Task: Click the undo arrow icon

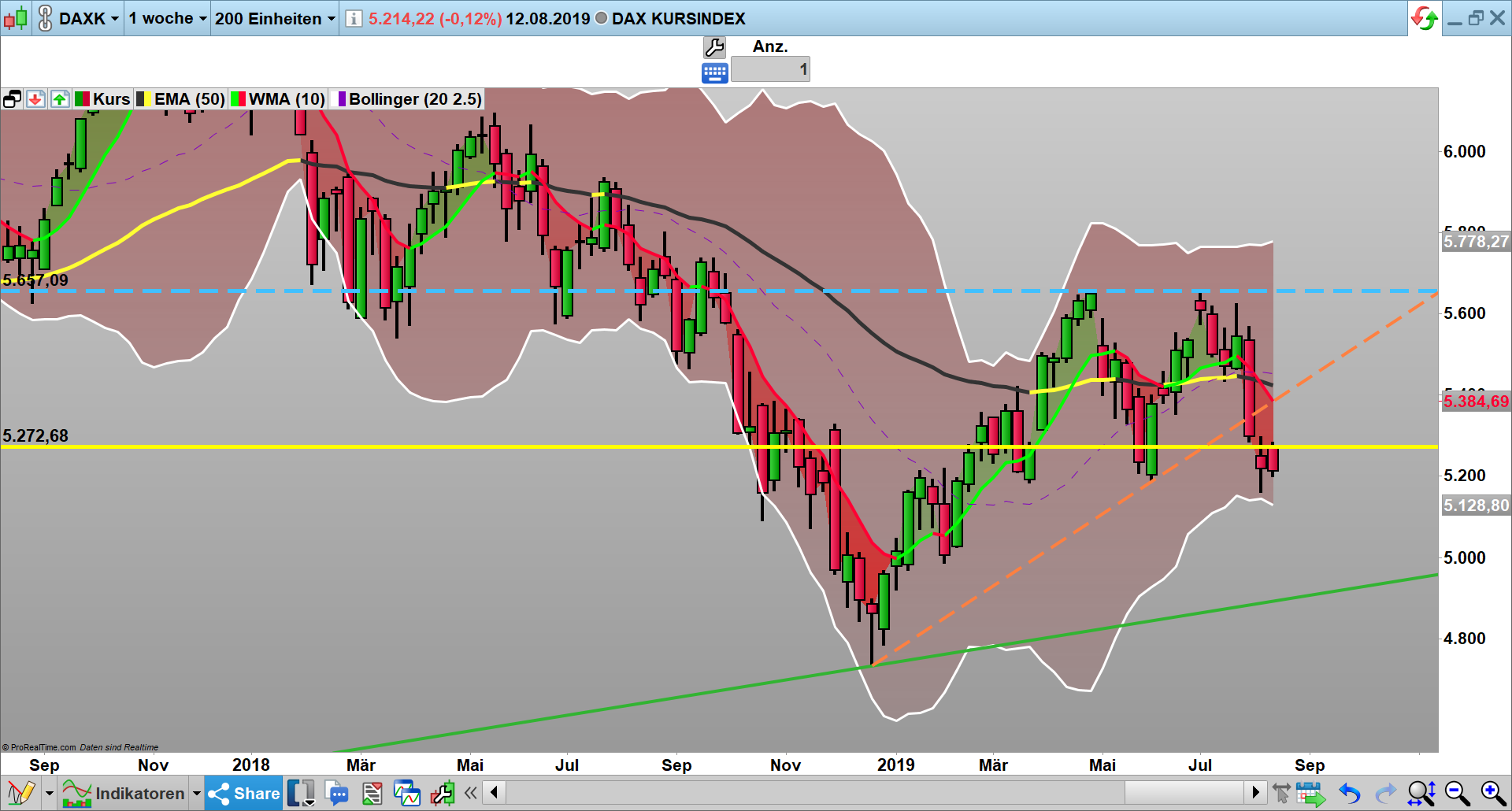Action: tap(1347, 793)
